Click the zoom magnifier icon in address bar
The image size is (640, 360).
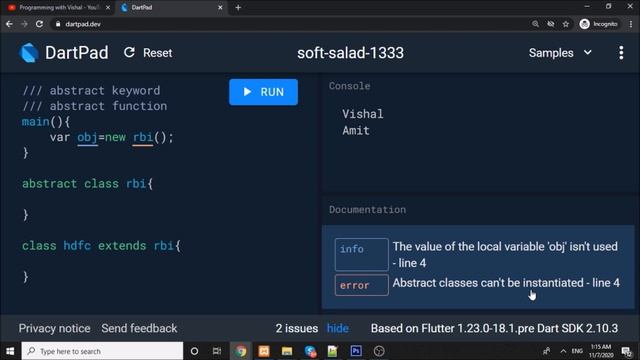[535, 24]
